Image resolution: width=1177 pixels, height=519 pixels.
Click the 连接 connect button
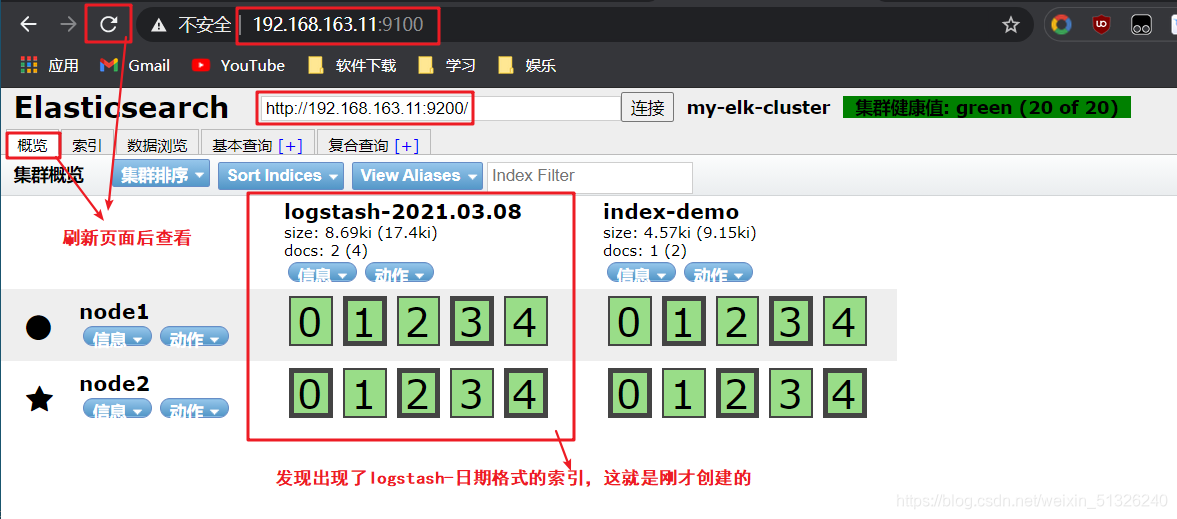pyautogui.click(x=648, y=108)
